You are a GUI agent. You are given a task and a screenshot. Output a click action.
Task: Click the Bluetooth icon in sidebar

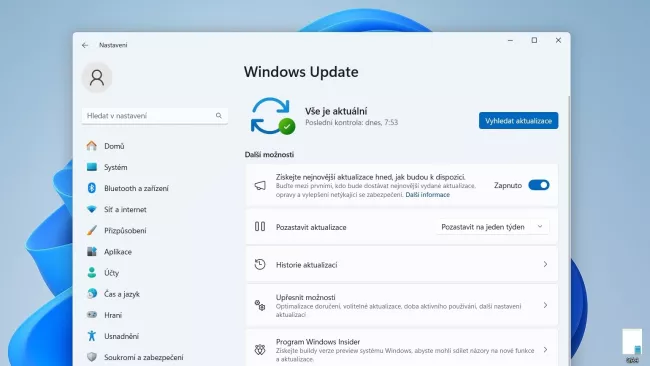pos(92,188)
